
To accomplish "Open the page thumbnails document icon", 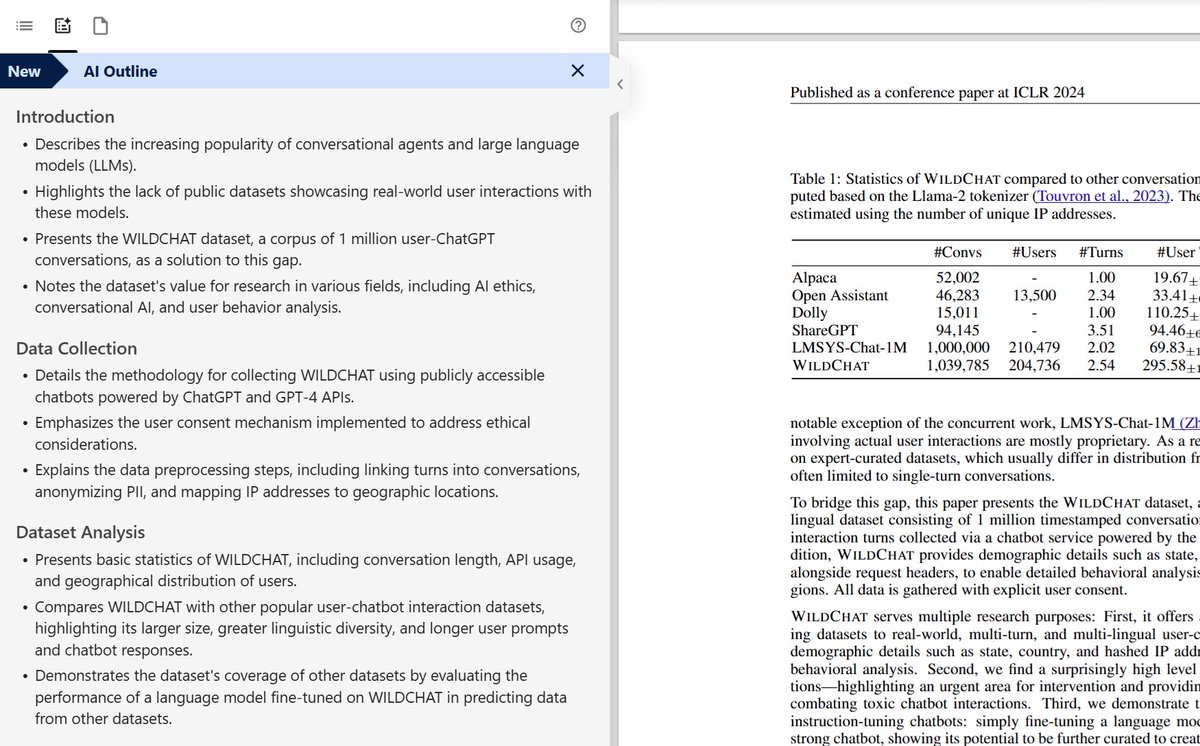I will 100,25.
